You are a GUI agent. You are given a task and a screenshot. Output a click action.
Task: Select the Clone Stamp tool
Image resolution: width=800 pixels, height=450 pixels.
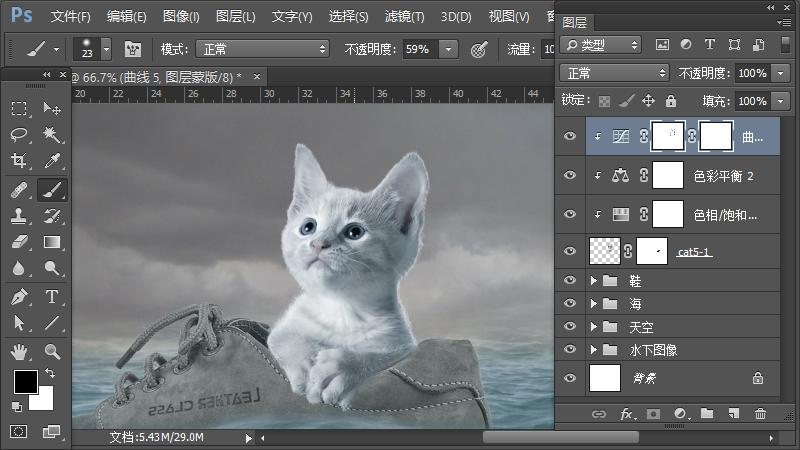[19, 216]
